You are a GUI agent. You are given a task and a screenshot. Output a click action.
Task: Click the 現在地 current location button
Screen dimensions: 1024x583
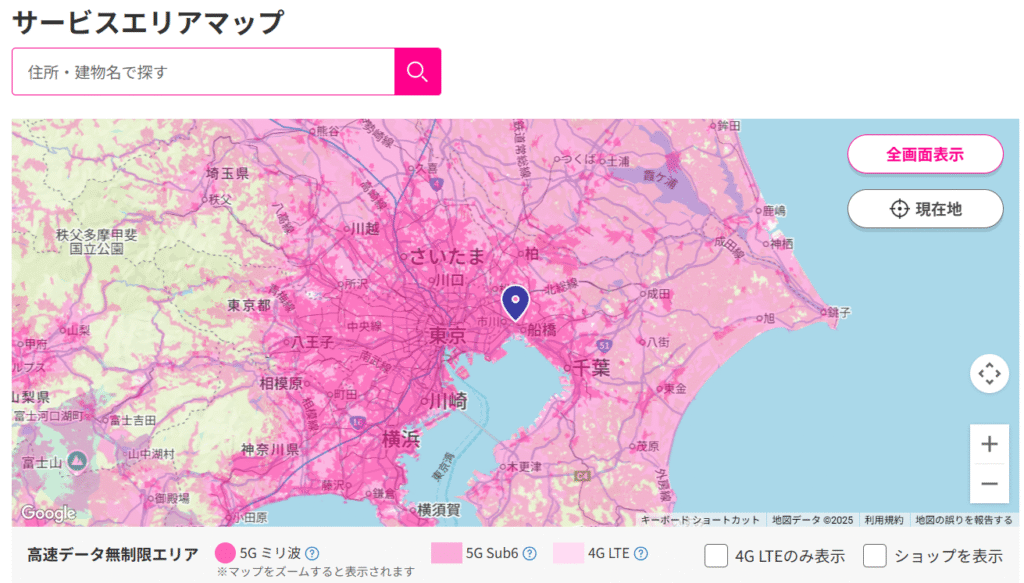tap(925, 209)
